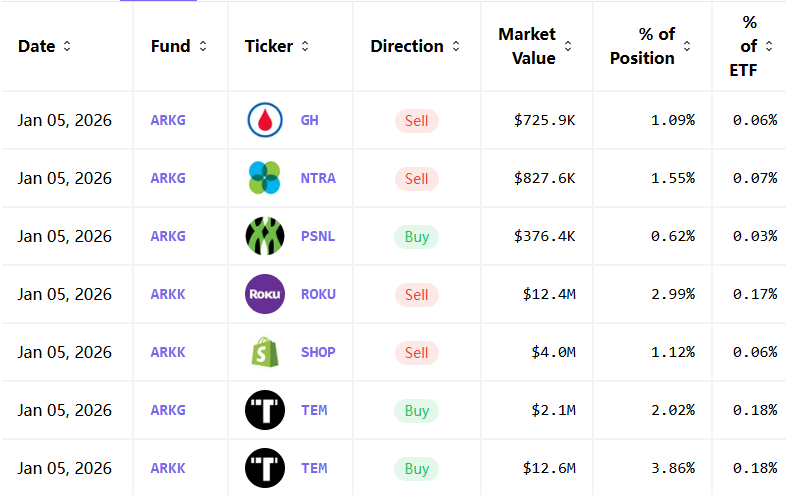Open the ROKU ticker link
Screen dimensions: 798x495
(318, 295)
